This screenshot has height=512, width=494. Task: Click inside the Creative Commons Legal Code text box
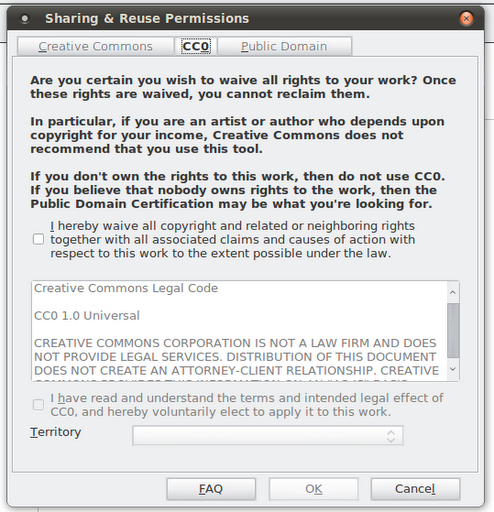click(x=239, y=331)
